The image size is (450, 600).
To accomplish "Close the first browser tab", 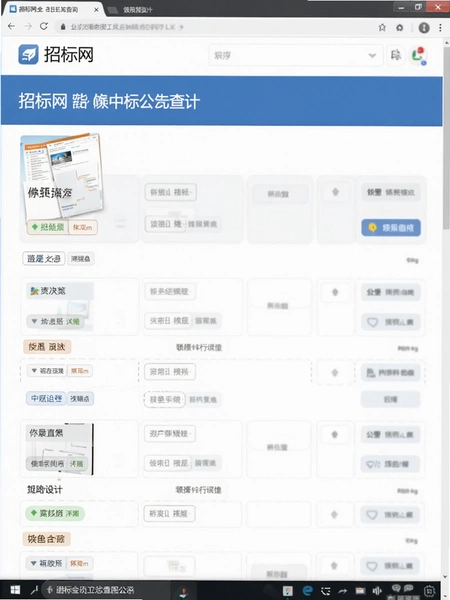I will pyautogui.click(x=97, y=10).
